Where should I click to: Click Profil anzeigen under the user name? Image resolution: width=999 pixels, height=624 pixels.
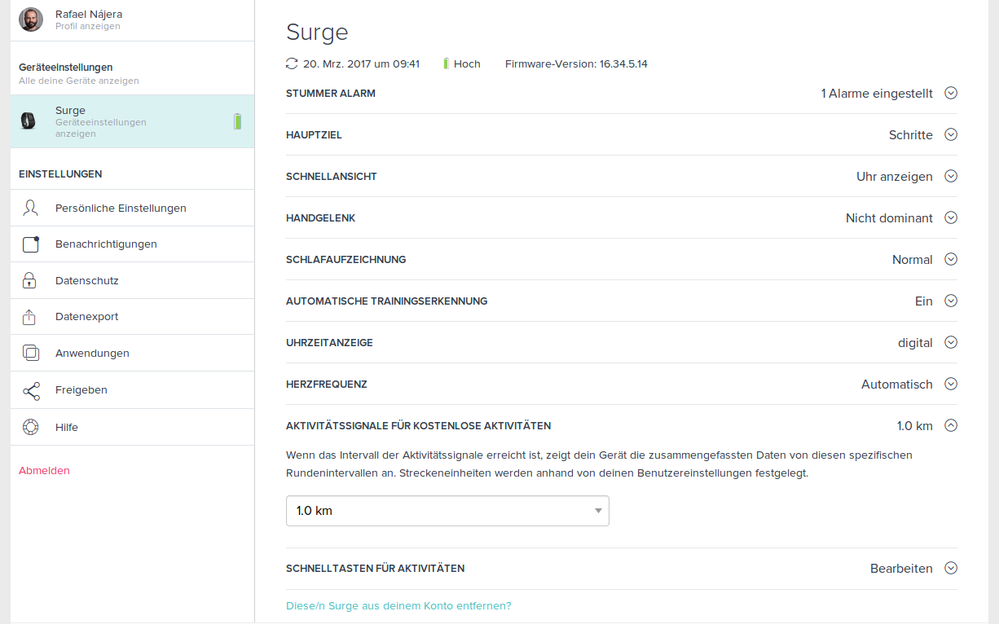(x=87, y=26)
